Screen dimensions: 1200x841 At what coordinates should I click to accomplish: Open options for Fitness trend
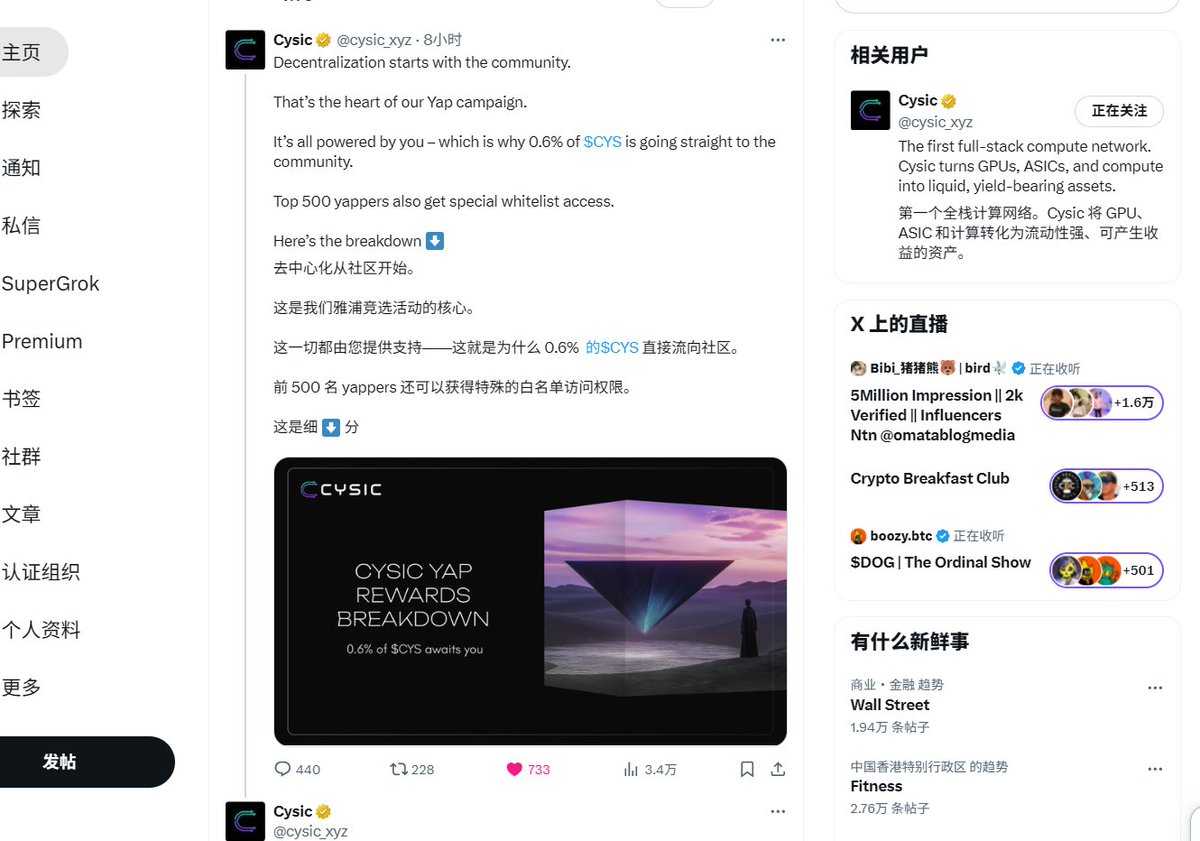pyautogui.click(x=1155, y=769)
